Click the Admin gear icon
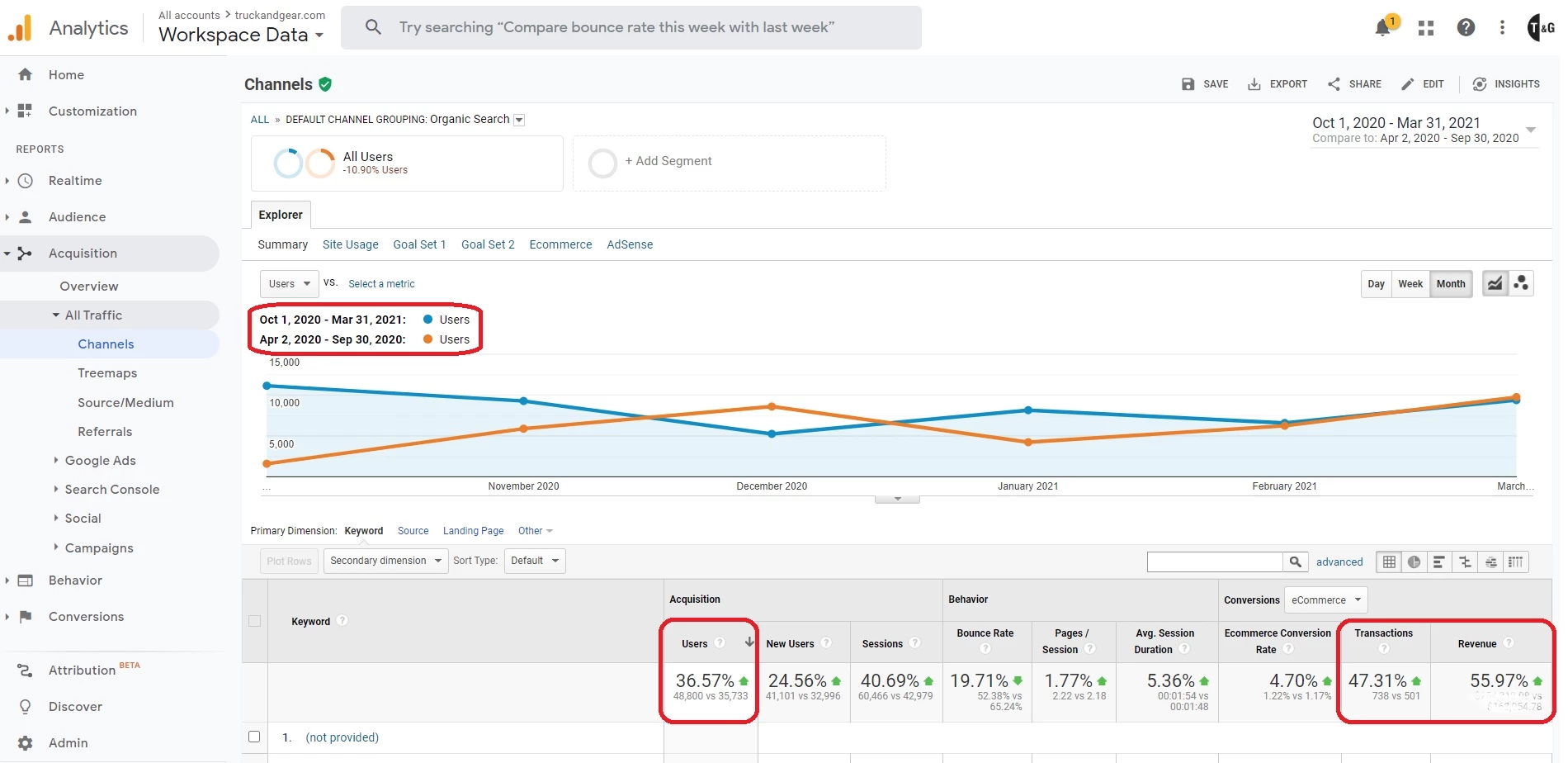The image size is (1568, 763). (x=26, y=743)
